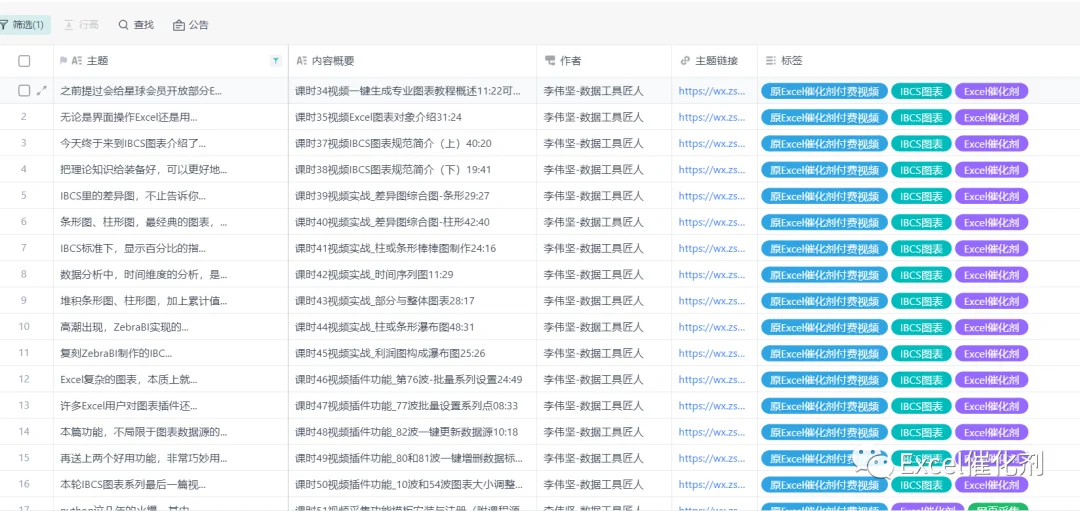Open the link in the 课时48 row
Image resolution: width=1080 pixels, height=511 pixels.
click(x=712, y=432)
